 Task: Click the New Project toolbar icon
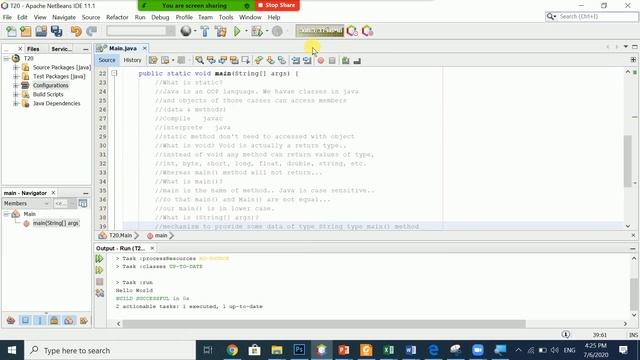point(26,31)
